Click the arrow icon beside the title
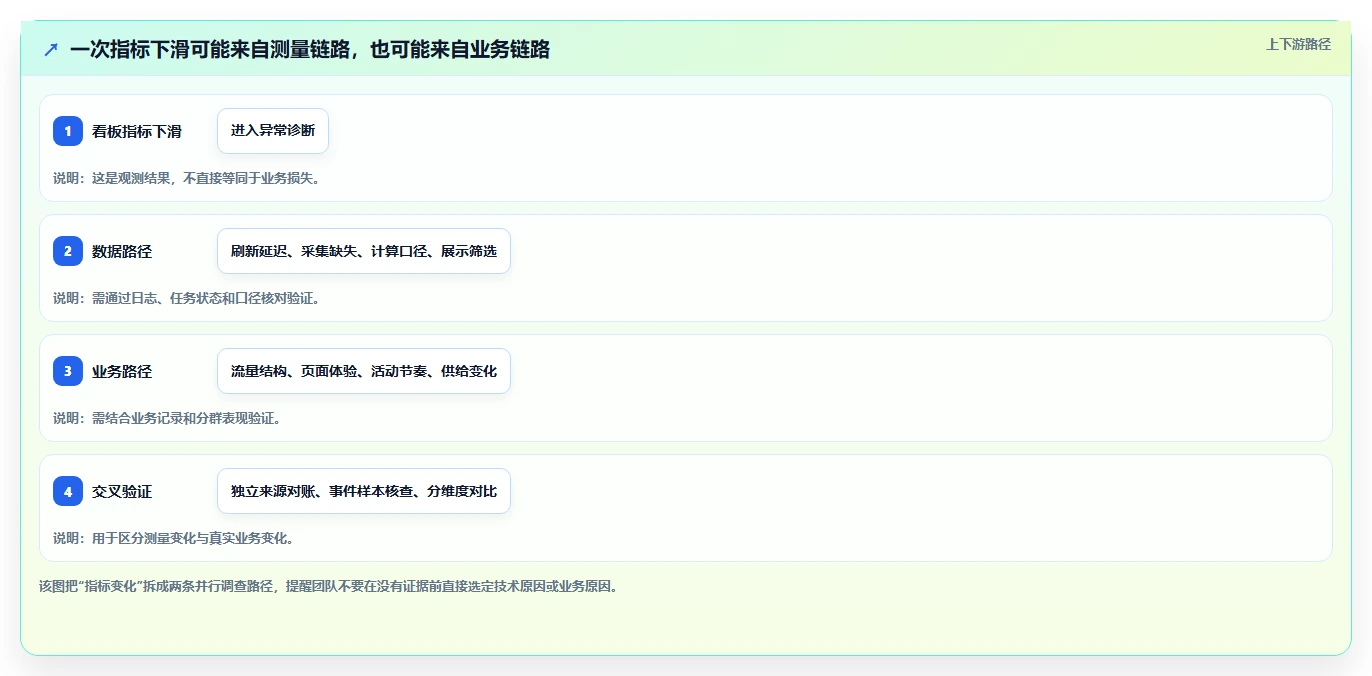 pyautogui.click(x=51, y=49)
